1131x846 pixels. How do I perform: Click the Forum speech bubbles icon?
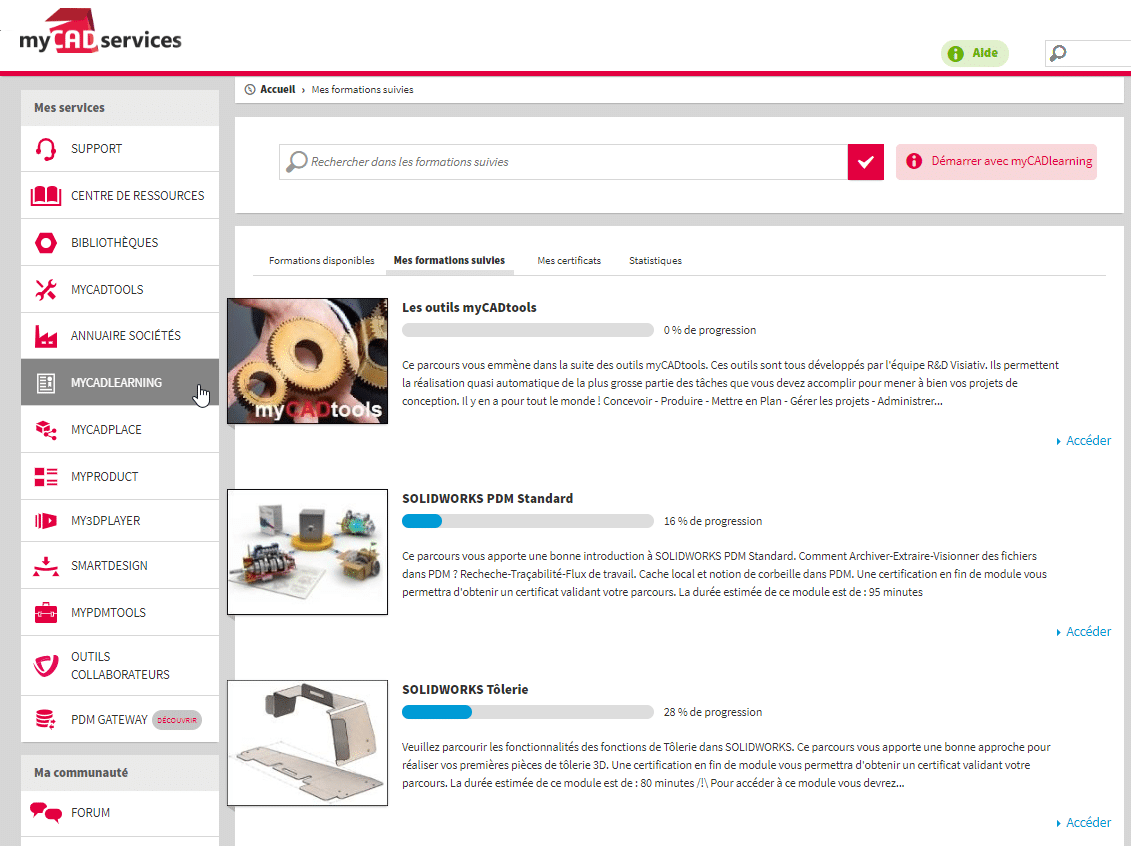tap(45, 813)
